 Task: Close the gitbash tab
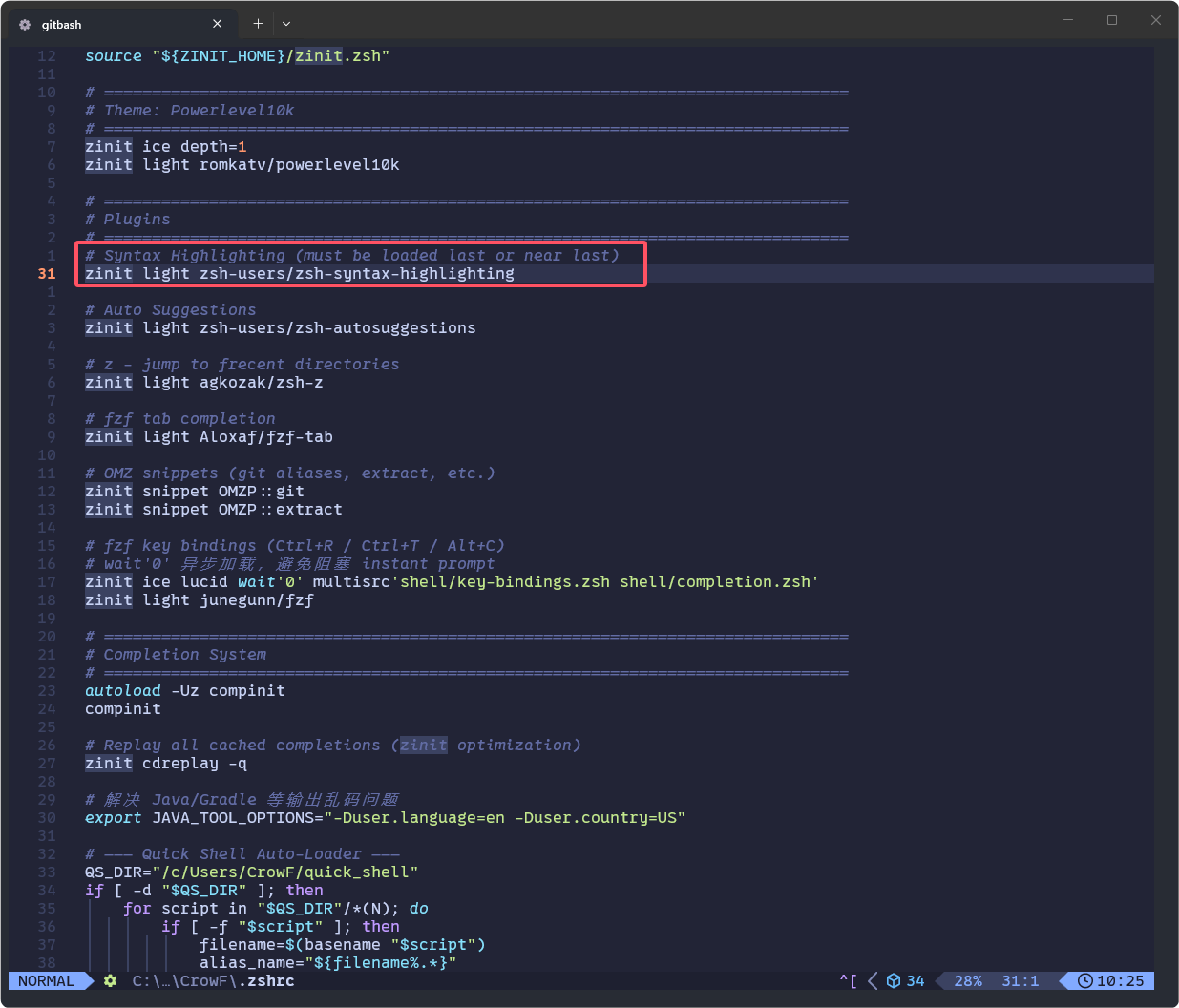click(x=218, y=24)
